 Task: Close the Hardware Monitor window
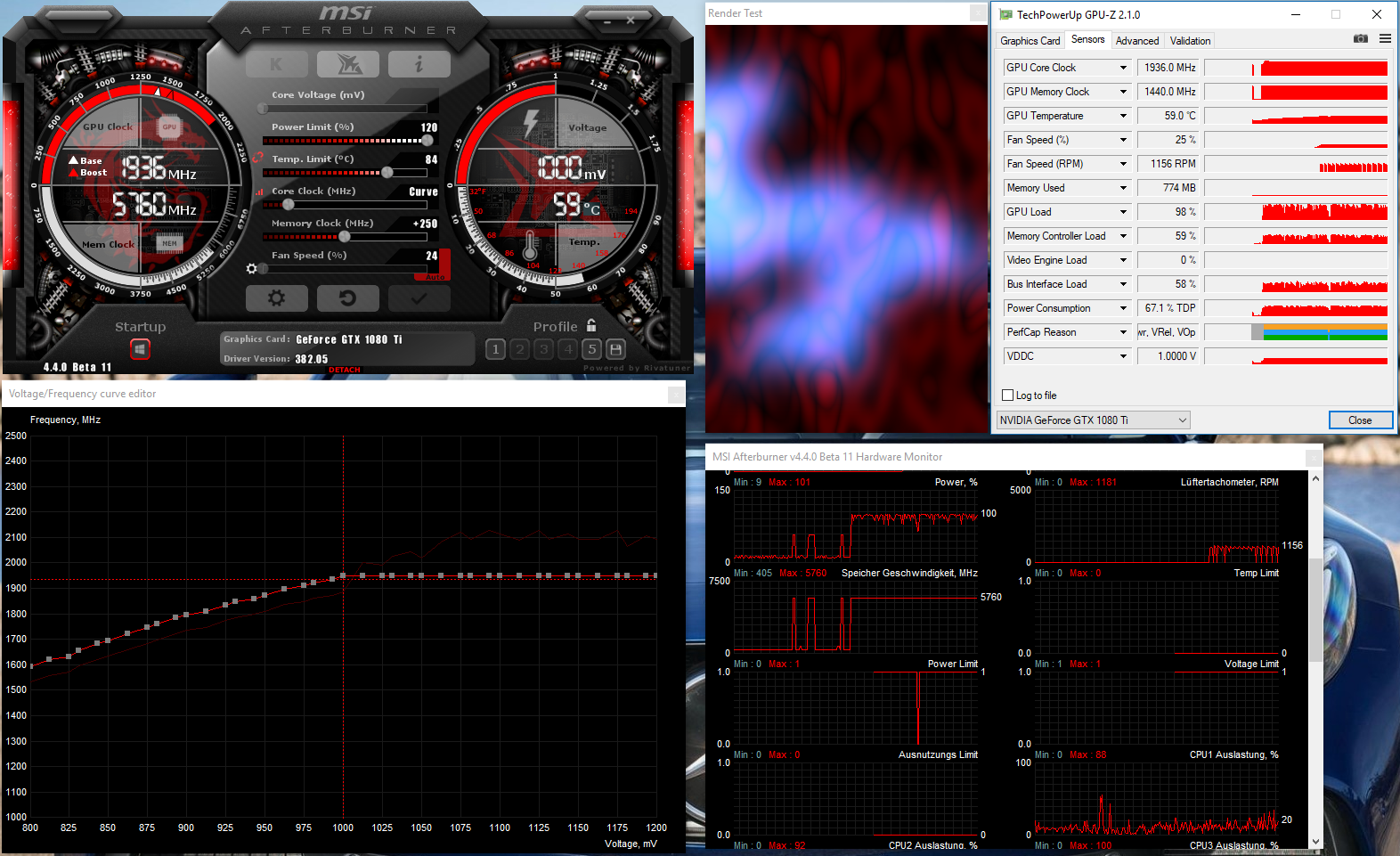(x=1314, y=457)
